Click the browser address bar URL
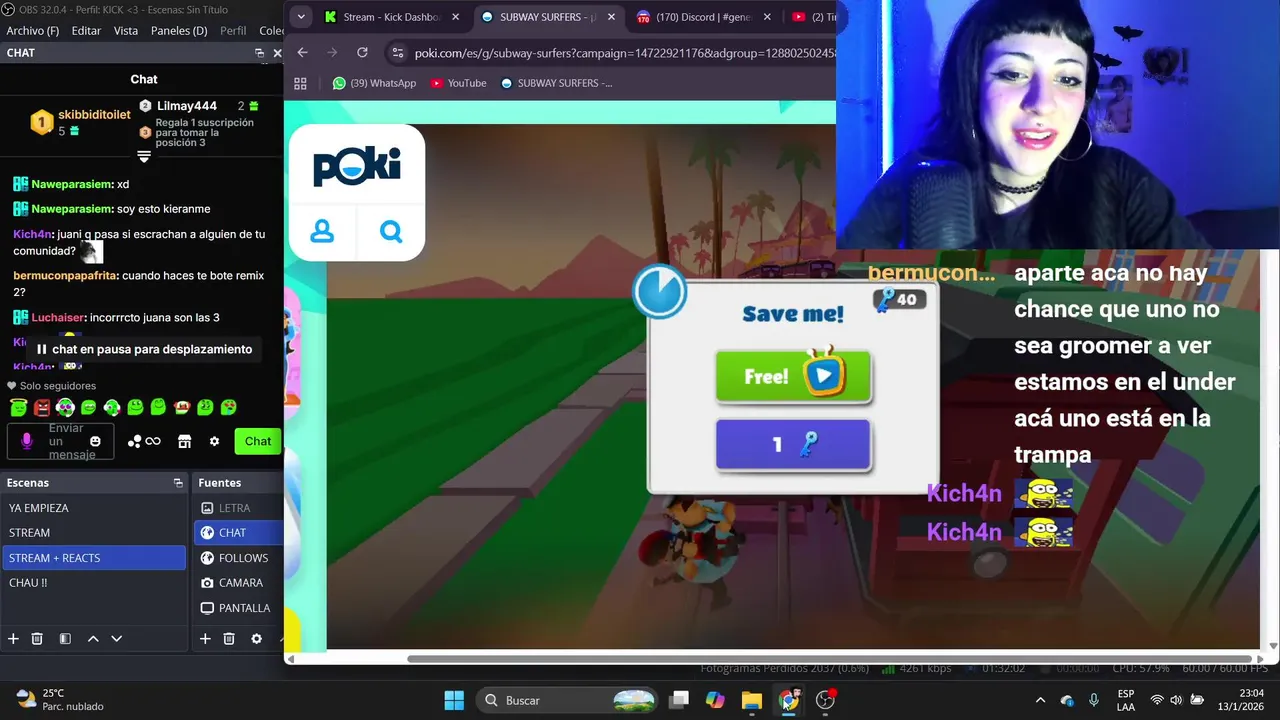The height and width of the screenshot is (720, 1280). (x=624, y=53)
